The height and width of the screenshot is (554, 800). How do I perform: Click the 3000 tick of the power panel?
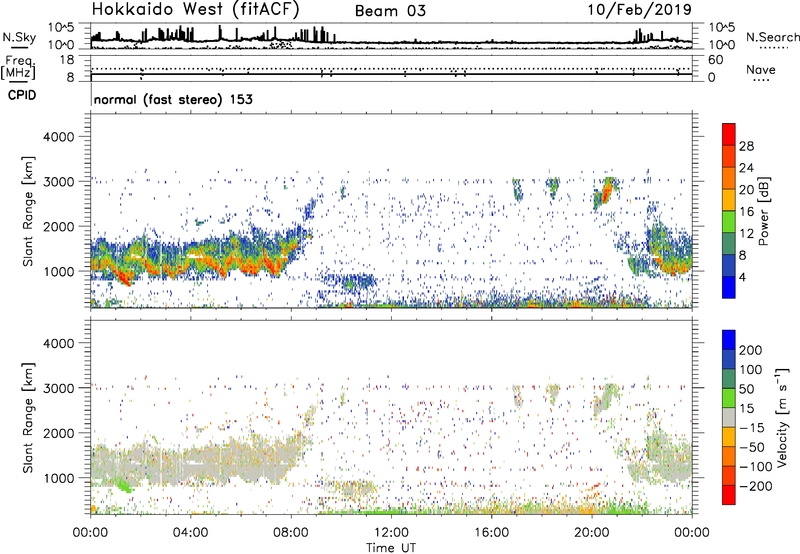(x=58, y=182)
